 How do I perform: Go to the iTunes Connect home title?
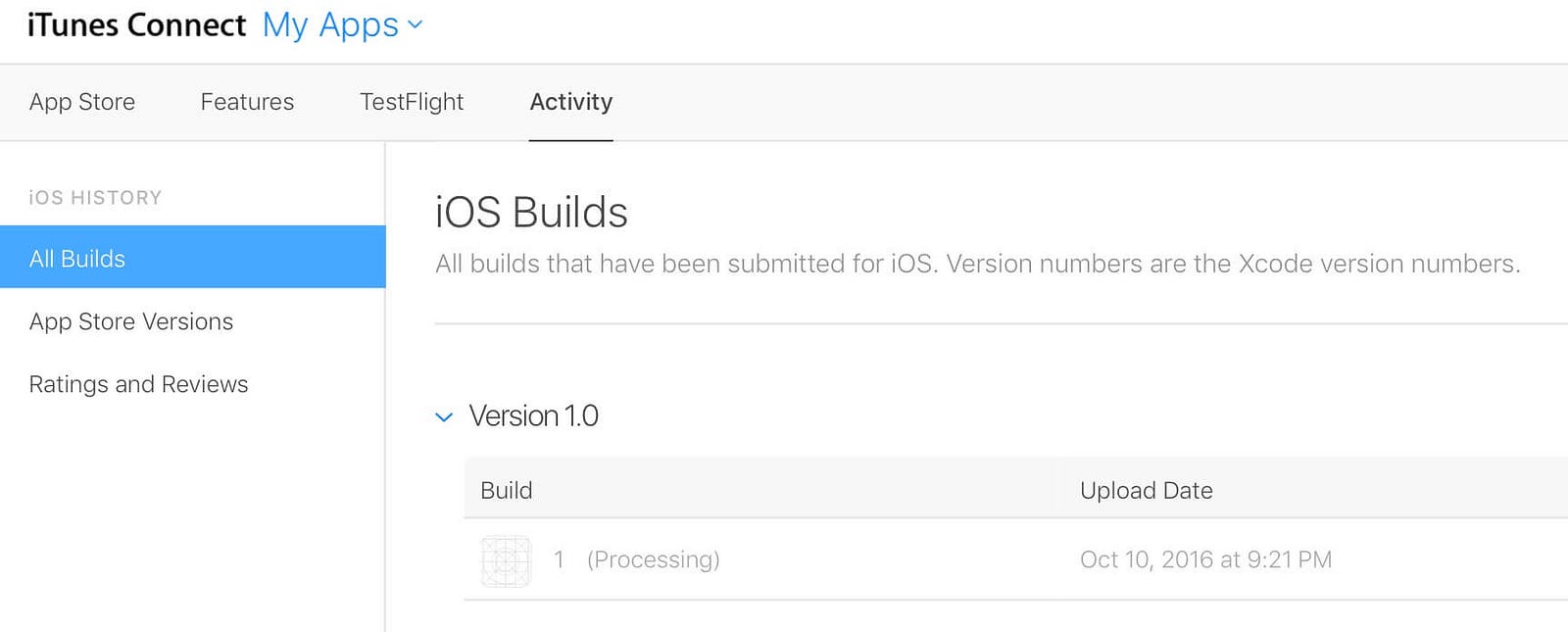pos(136,24)
